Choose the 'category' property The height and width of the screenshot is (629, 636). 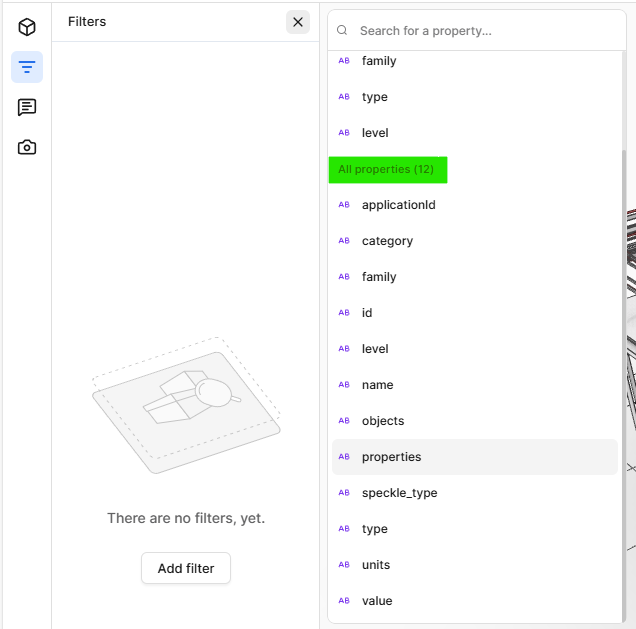point(387,241)
